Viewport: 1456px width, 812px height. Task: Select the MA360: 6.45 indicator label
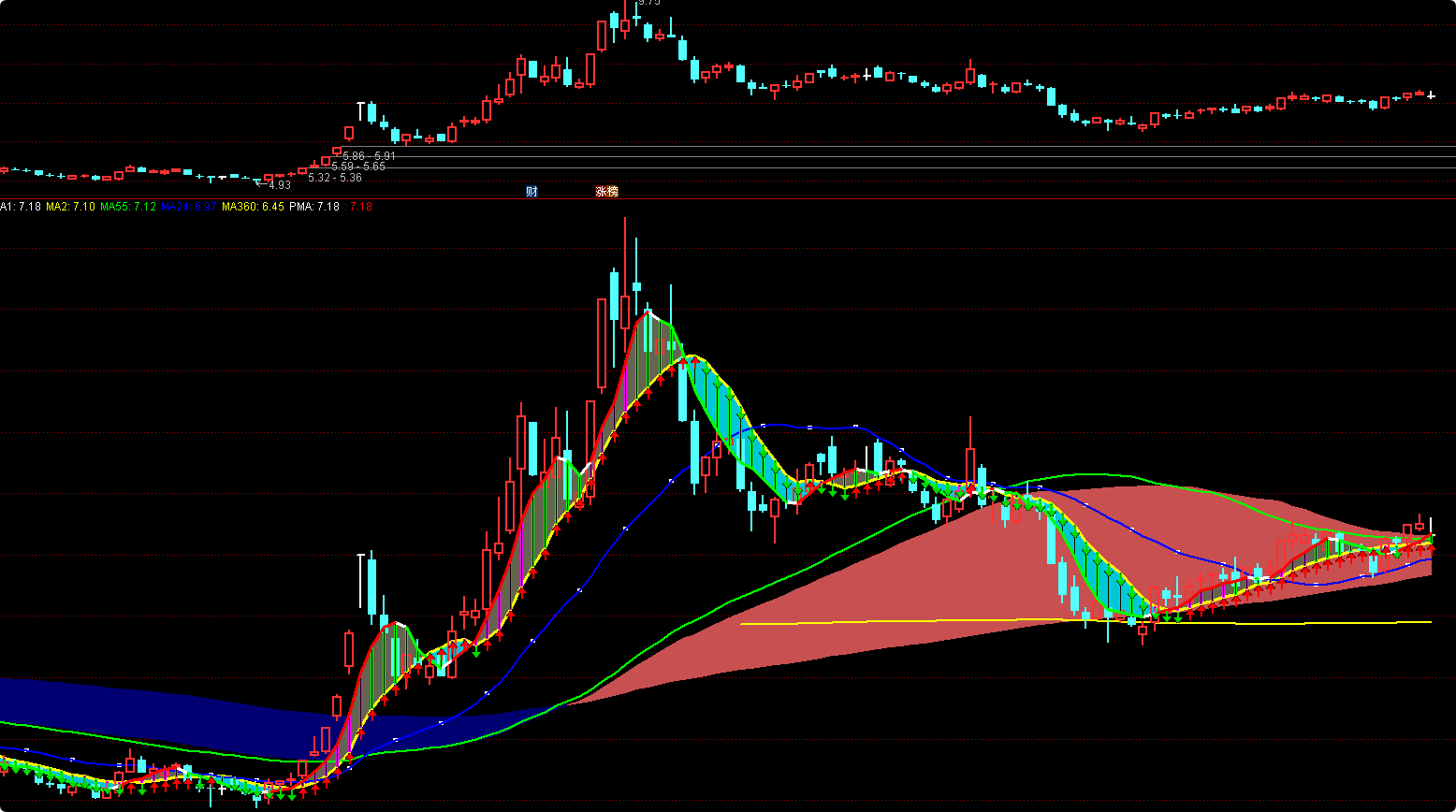[253, 207]
